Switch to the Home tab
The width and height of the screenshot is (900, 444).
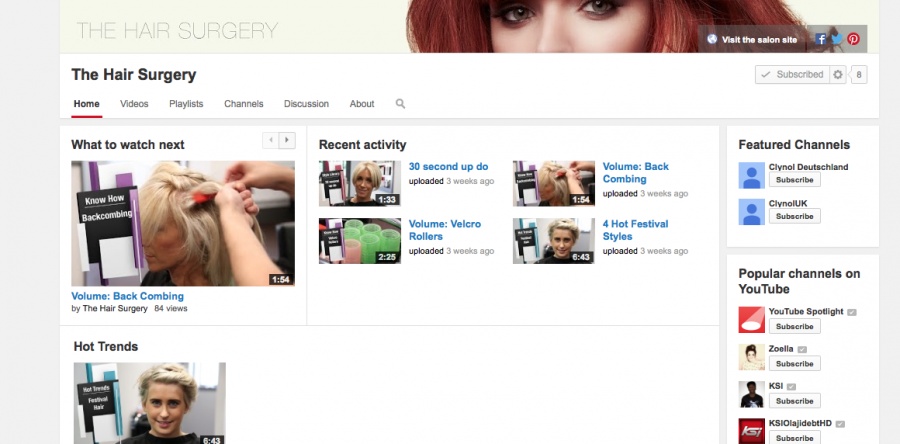tap(87, 104)
